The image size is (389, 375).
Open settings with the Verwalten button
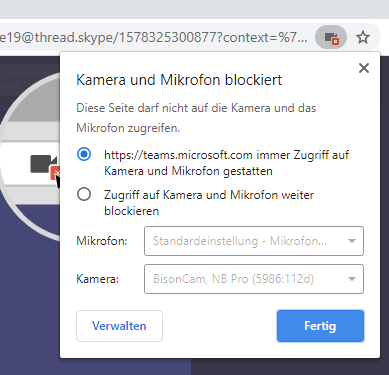[119, 326]
